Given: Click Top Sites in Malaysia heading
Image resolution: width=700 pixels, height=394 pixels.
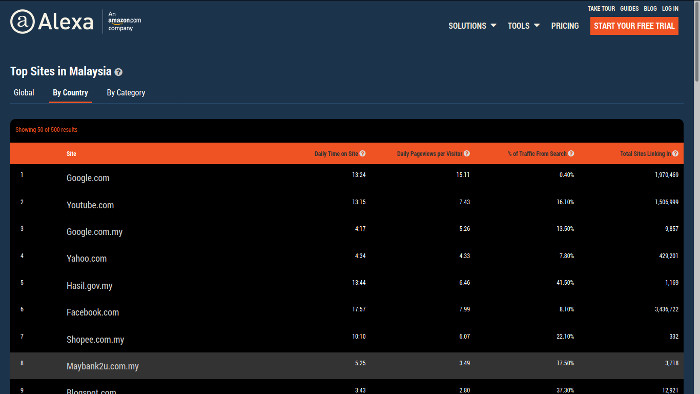Looking at the screenshot, I should pos(61,71).
